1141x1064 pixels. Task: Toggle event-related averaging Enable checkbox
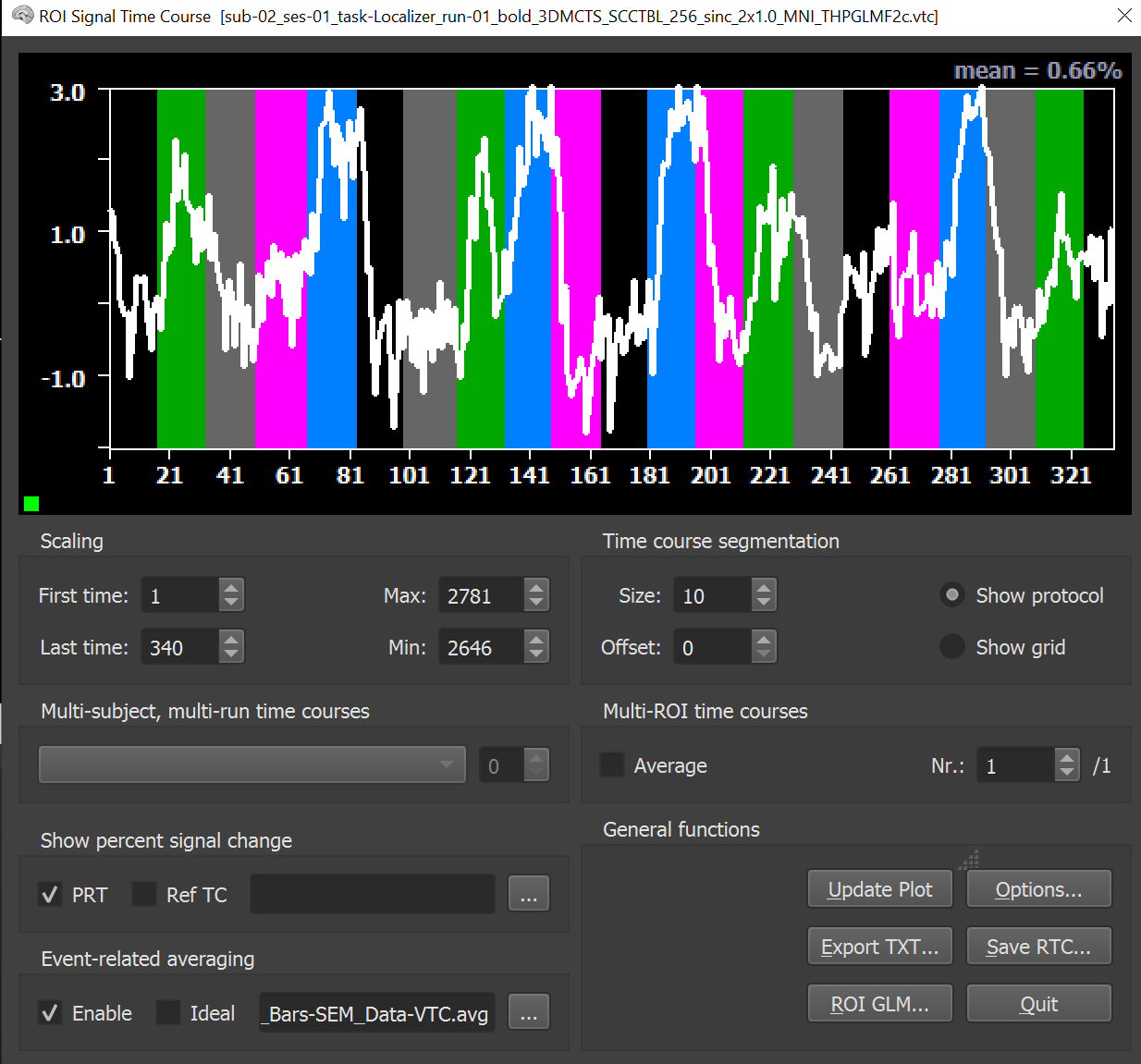(50, 1012)
